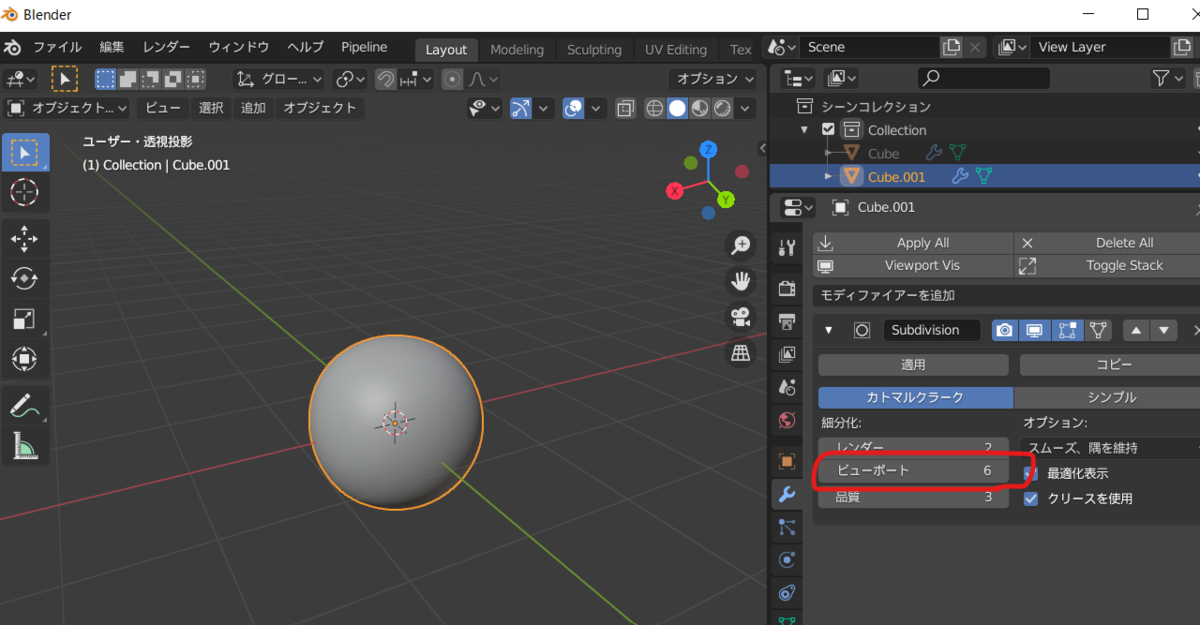Toggle Subdivision modifier edit mode display
This screenshot has height=625, width=1200.
click(x=1067, y=330)
